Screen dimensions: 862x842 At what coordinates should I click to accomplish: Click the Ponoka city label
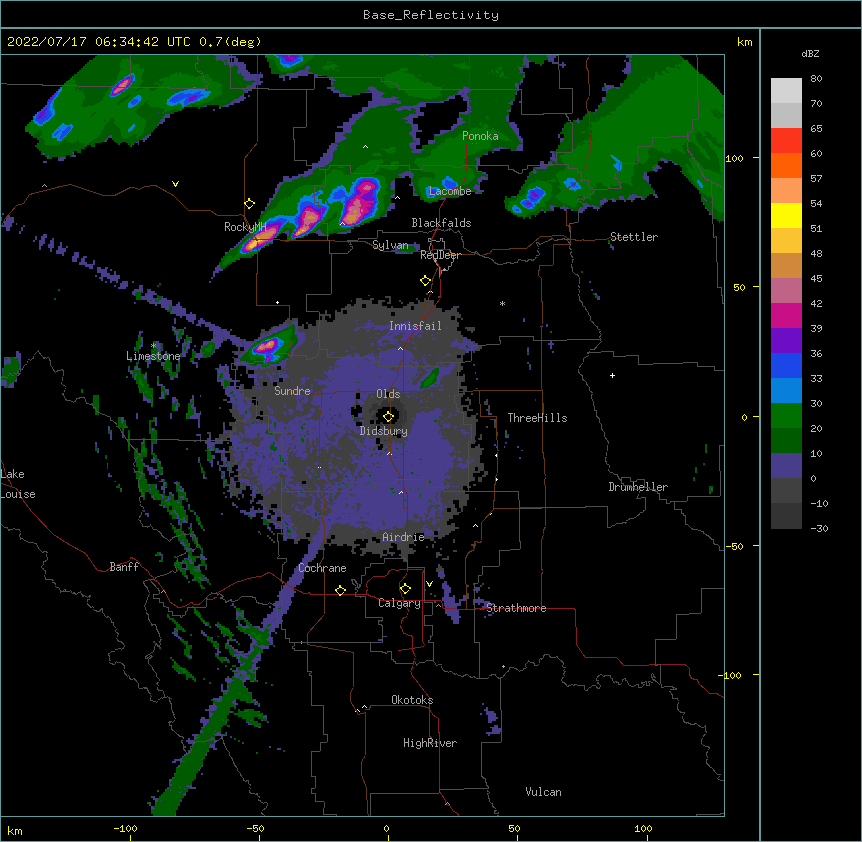pyautogui.click(x=480, y=136)
